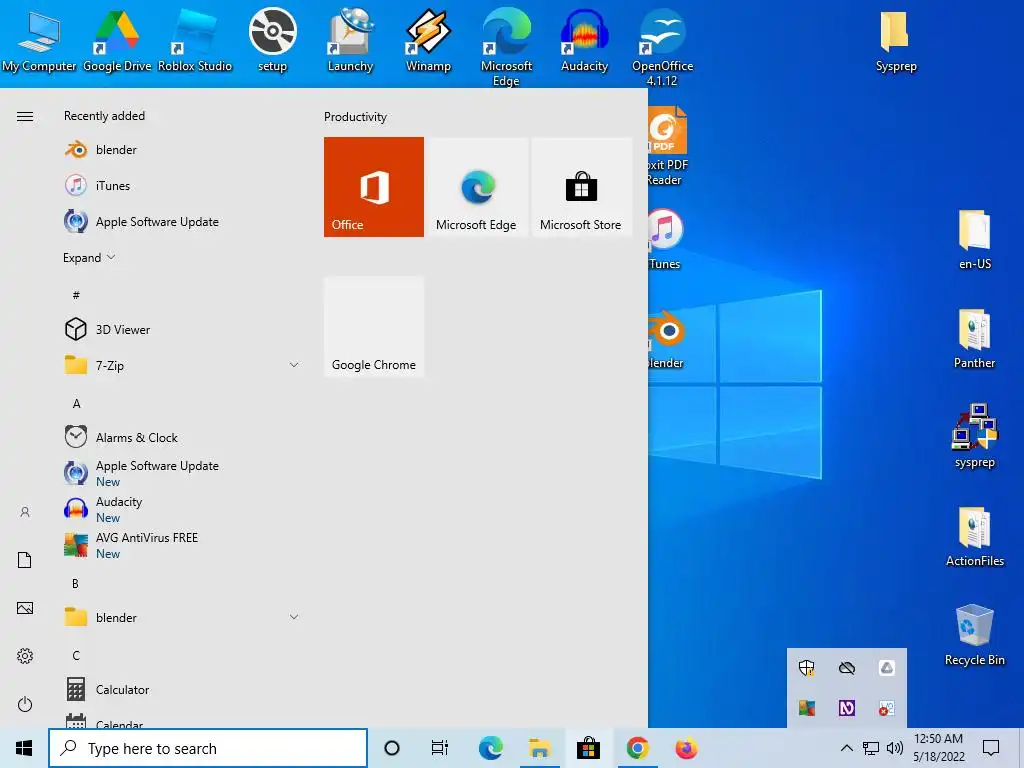Select the Sysprep folder at top right
Image resolution: width=1024 pixels, height=768 pixels.
896,40
